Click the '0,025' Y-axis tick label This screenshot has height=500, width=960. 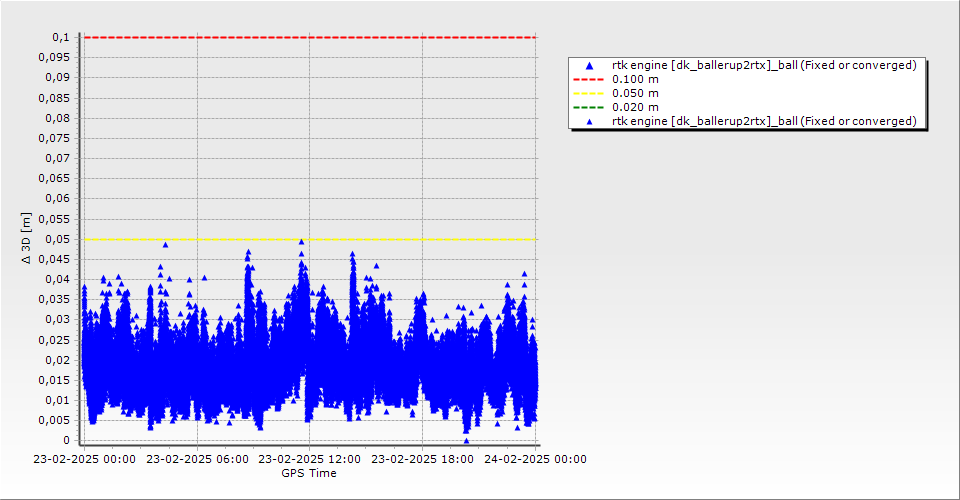click(54, 340)
